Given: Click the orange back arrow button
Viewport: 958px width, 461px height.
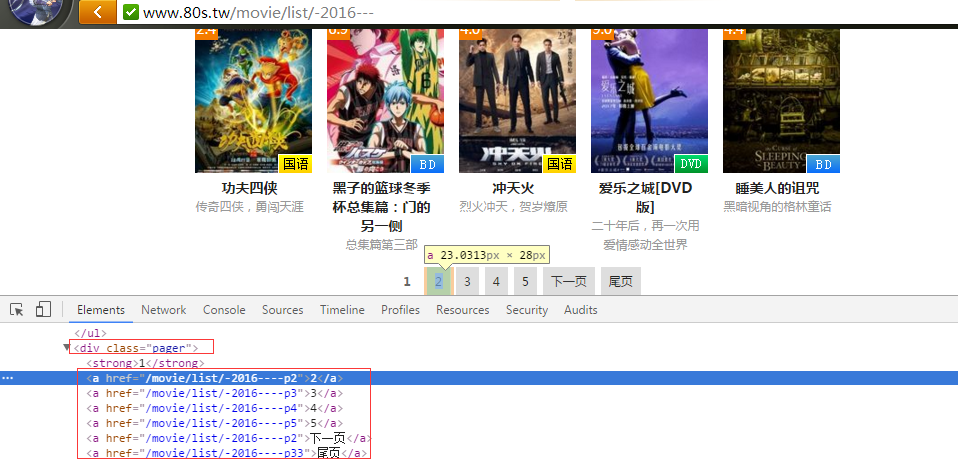Looking at the screenshot, I should tap(98, 12).
